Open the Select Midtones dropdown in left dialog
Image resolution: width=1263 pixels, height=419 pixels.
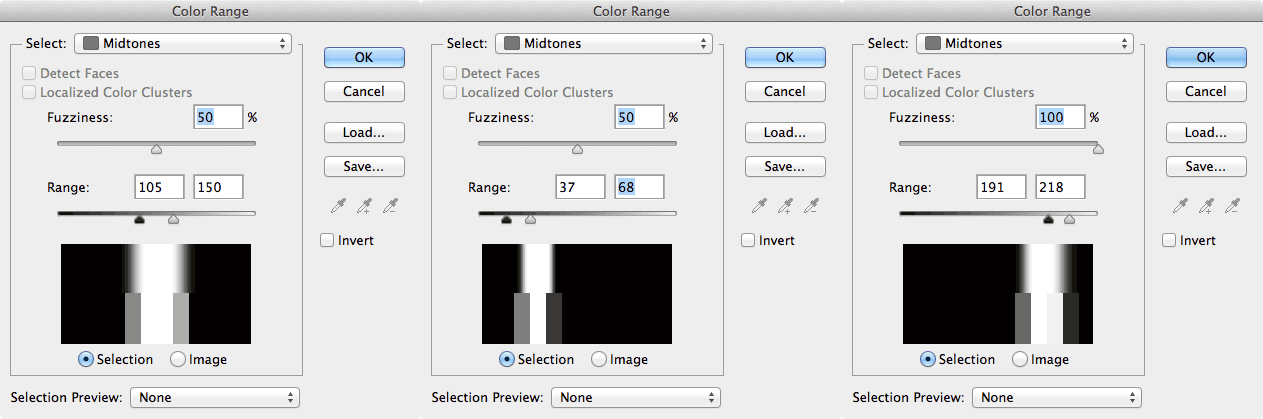pos(185,43)
